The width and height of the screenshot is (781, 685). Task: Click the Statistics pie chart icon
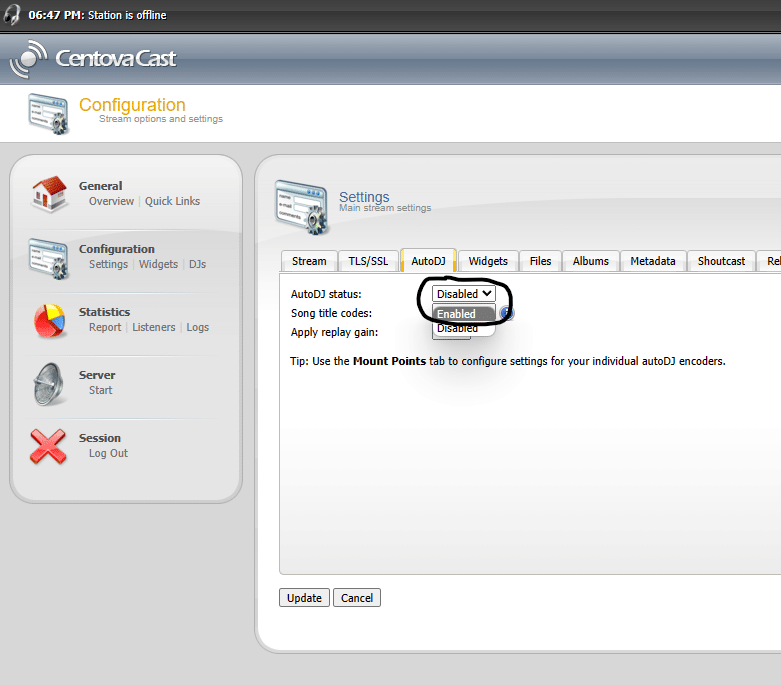(49, 321)
